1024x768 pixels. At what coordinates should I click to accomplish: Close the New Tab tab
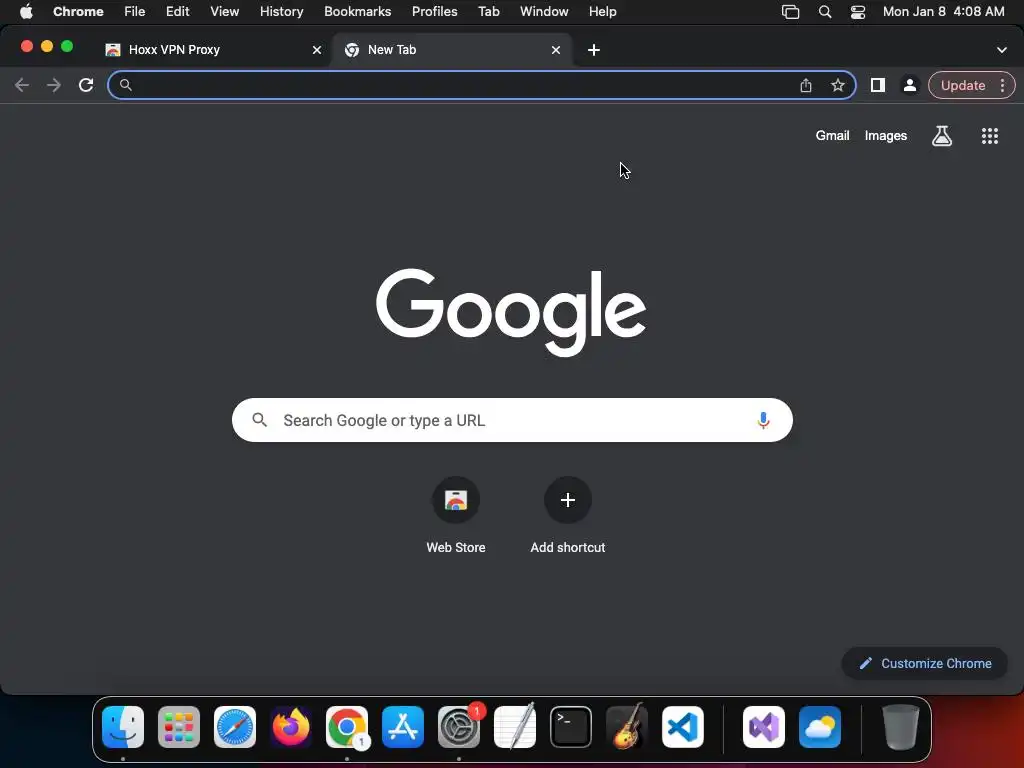pyautogui.click(x=556, y=50)
